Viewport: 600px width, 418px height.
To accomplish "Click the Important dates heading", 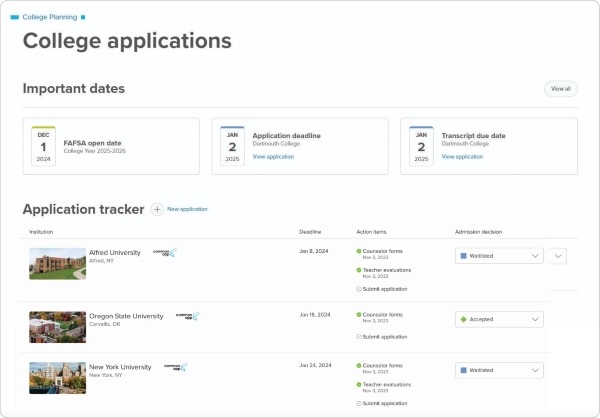I will [74, 88].
